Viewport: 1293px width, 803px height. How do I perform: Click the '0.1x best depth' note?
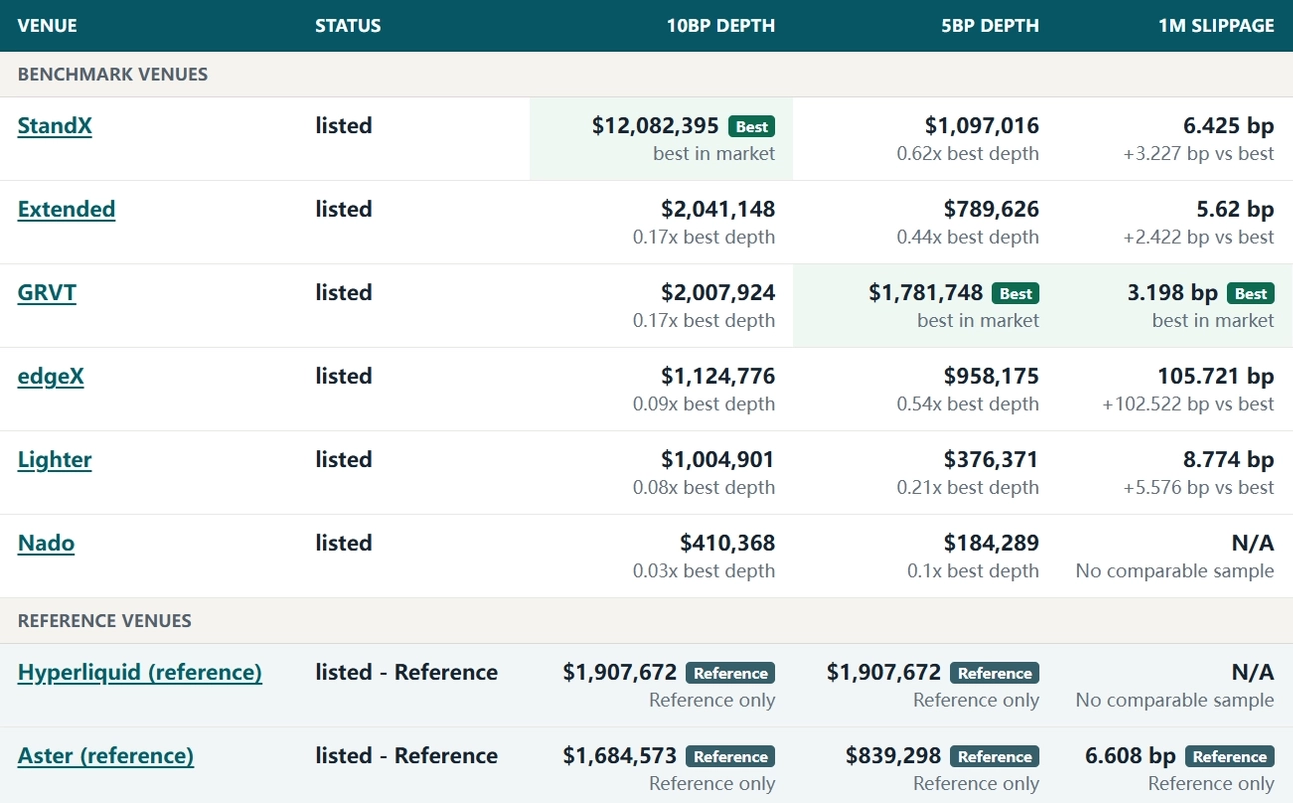pos(973,571)
